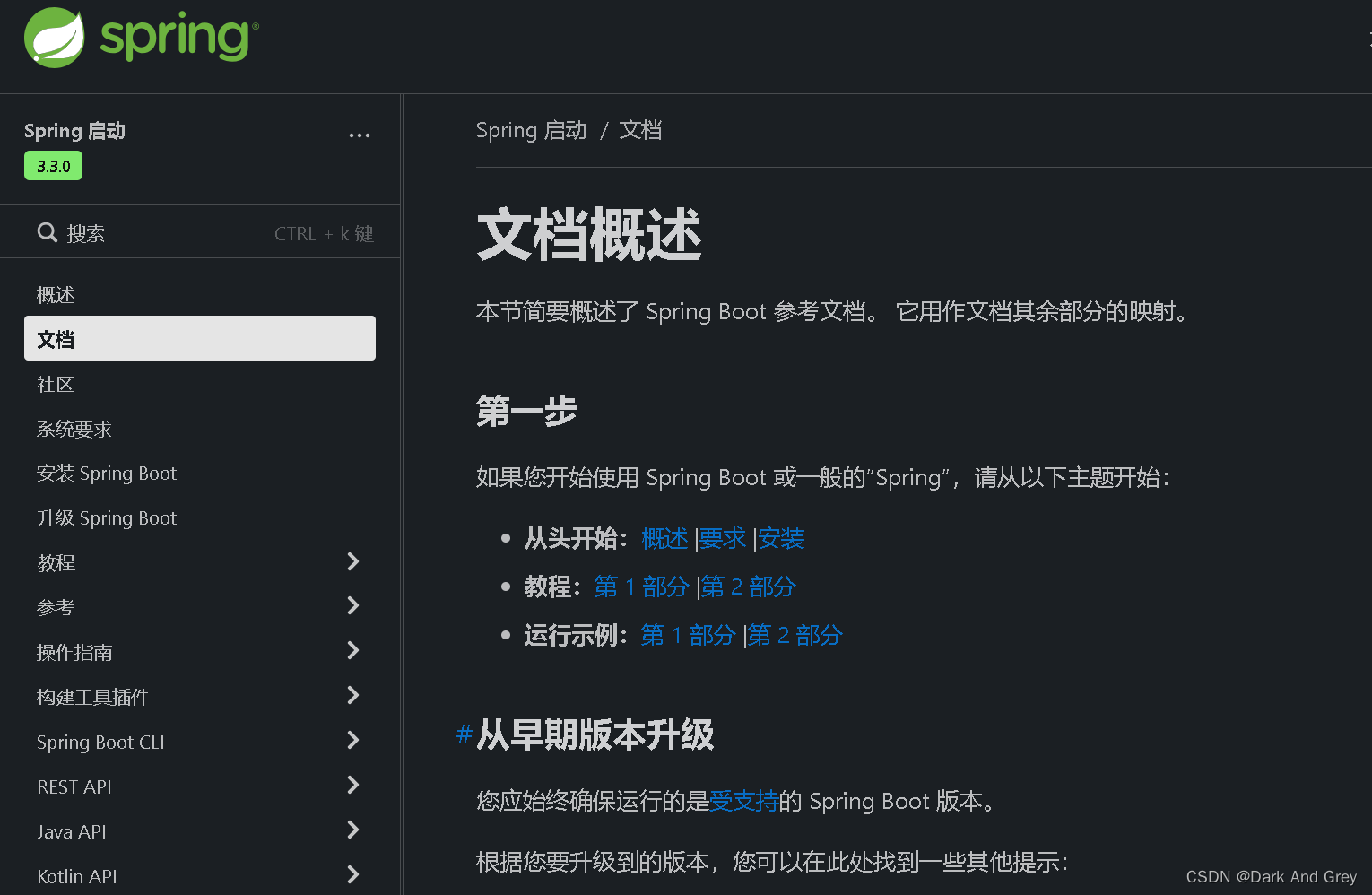Open 教程 第 2 部分 link
The height and width of the screenshot is (895, 1372).
[749, 587]
